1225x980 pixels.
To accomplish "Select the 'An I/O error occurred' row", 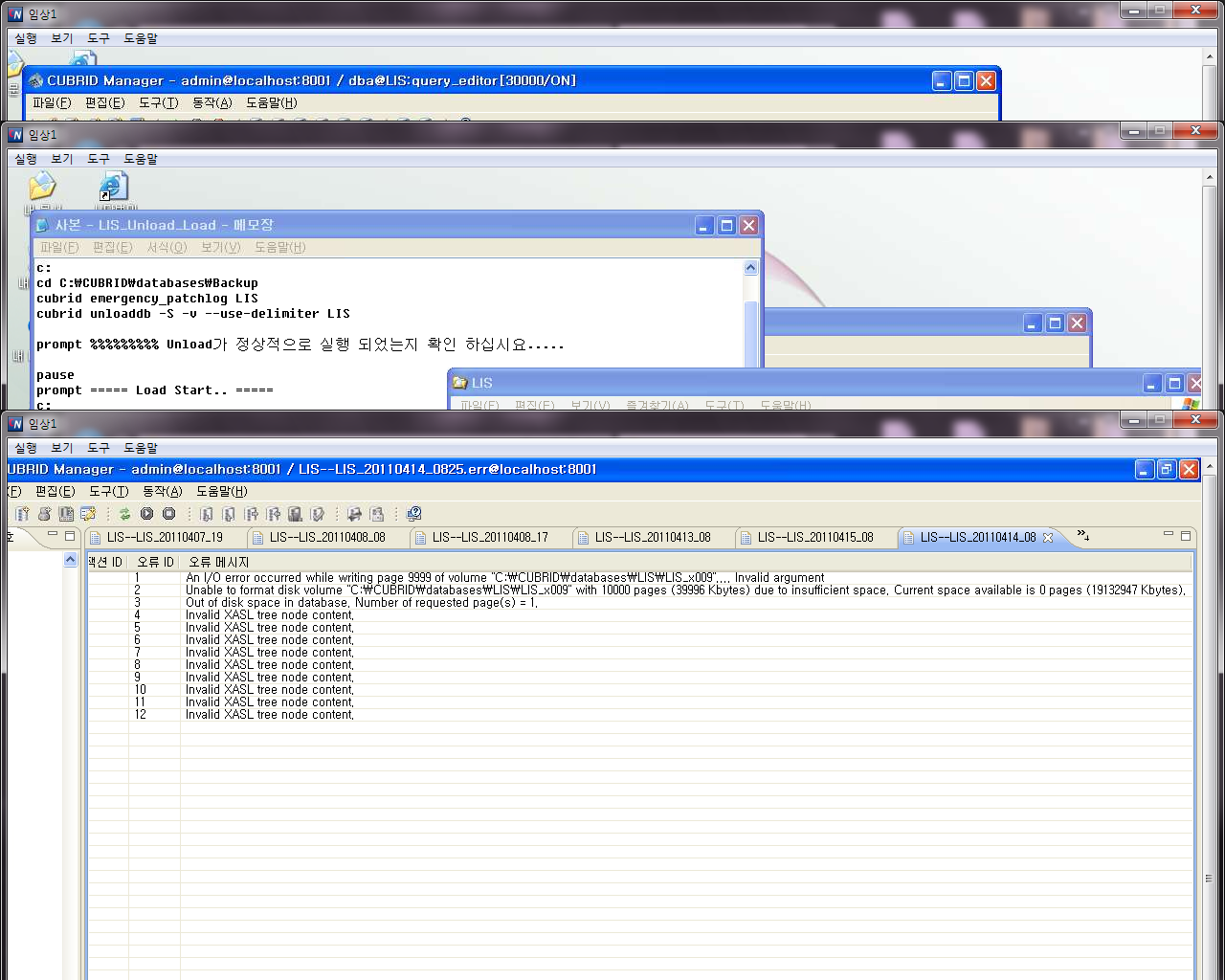I will (640, 578).
